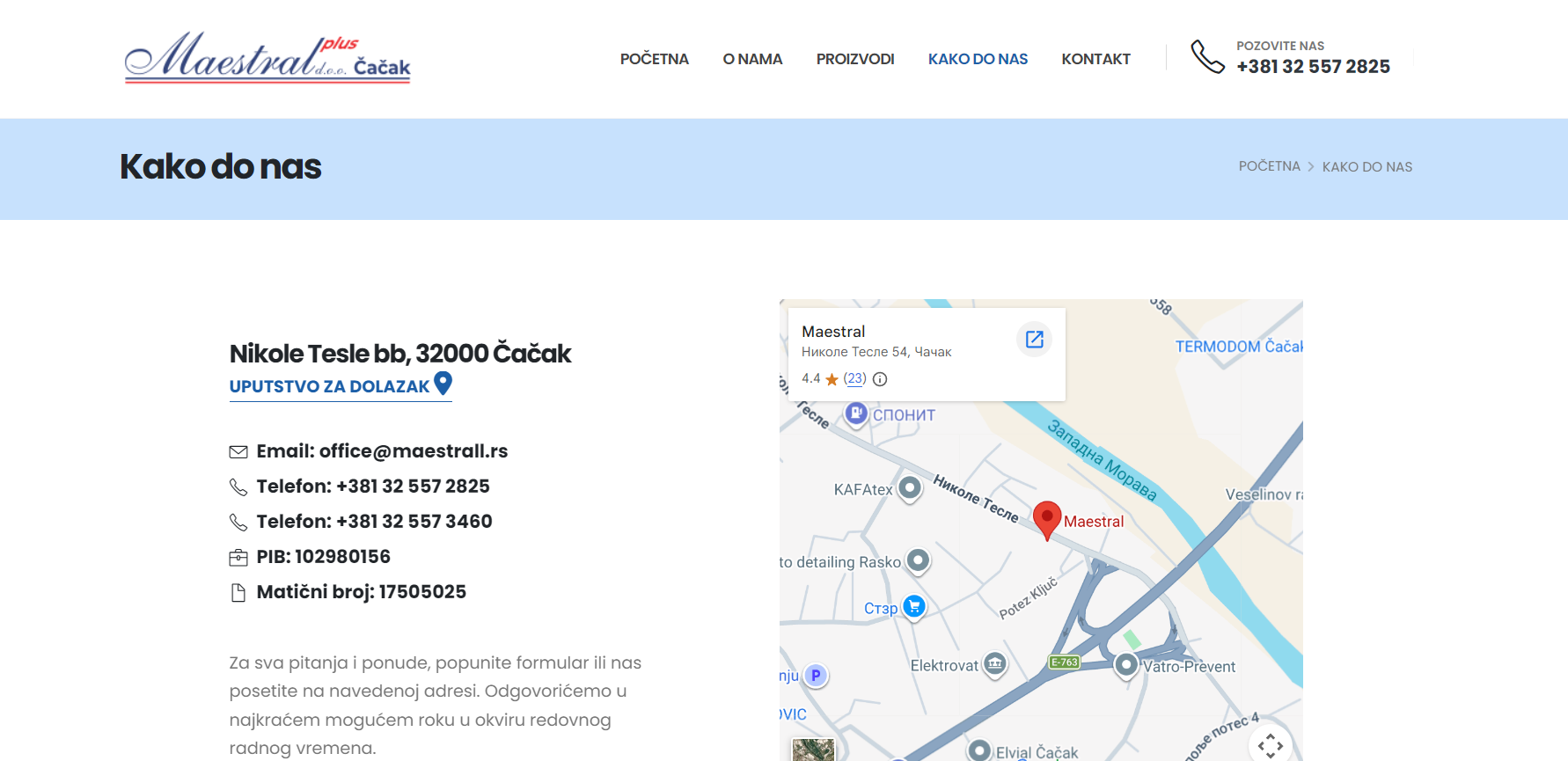Click the E-763 road sign badge

(1065, 662)
